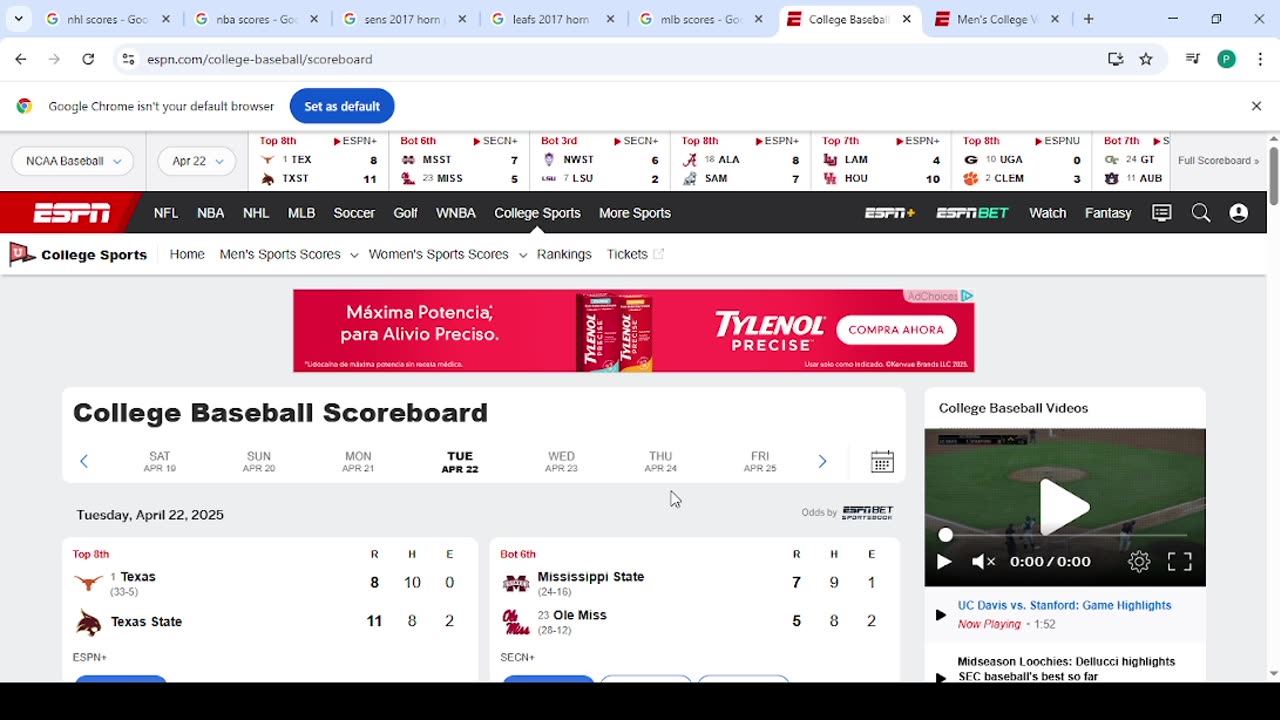The height and width of the screenshot is (720, 1280).
Task: Open Golf in ESPN navigation
Action: tap(405, 213)
